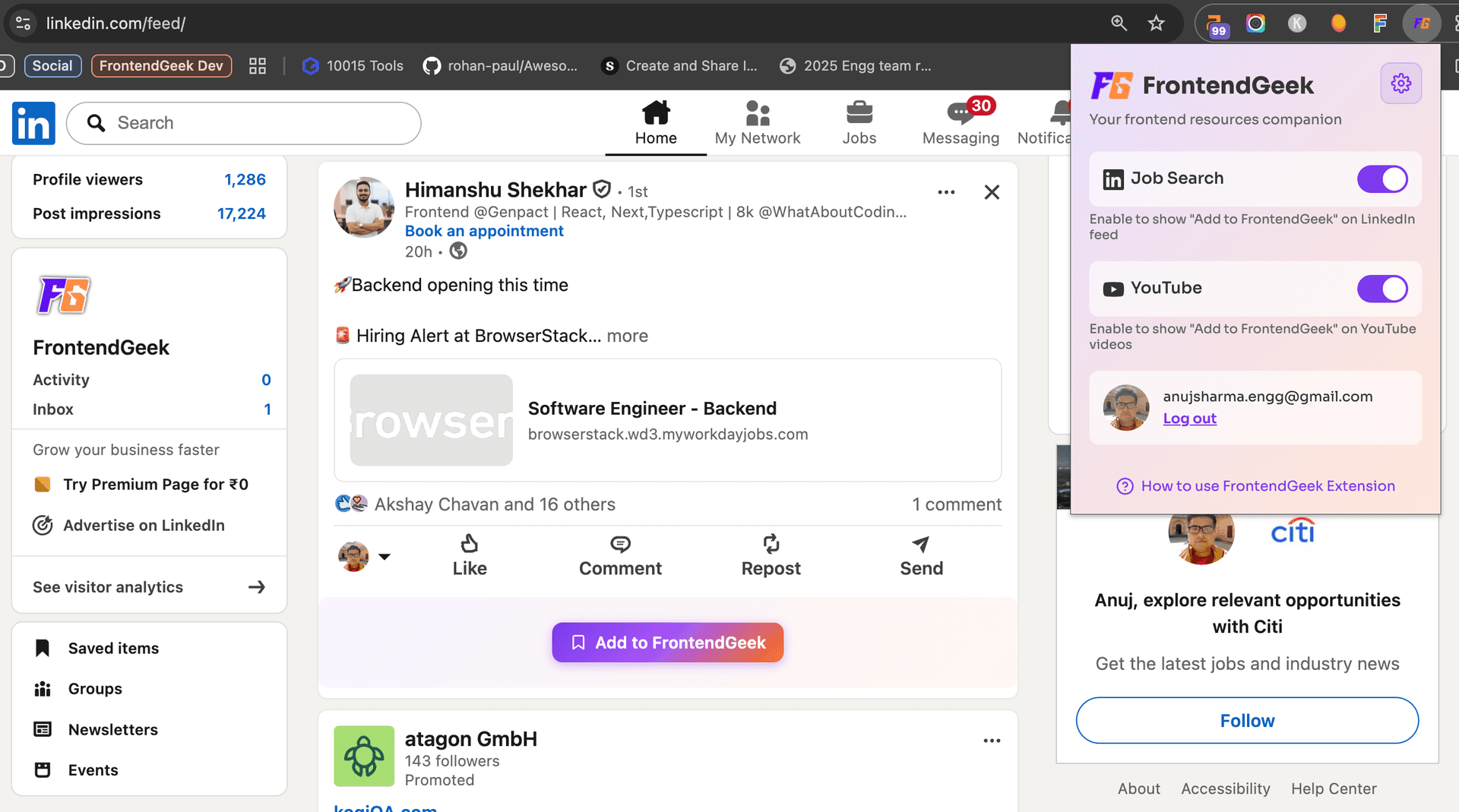Open Events from sidebar

[x=76, y=770]
